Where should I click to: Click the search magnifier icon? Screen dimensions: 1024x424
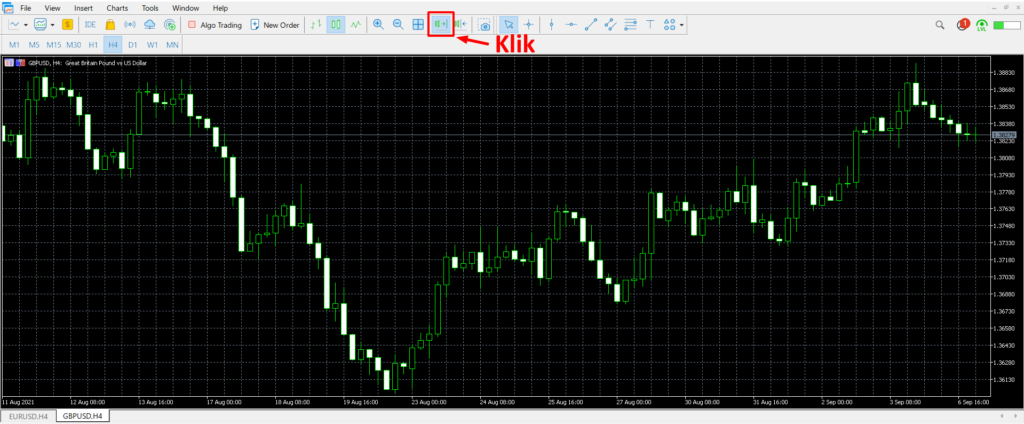(940, 24)
